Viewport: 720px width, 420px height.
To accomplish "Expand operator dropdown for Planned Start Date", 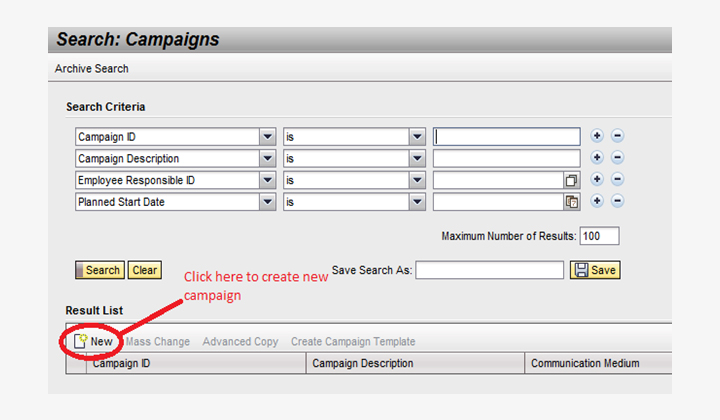I will pos(417,202).
